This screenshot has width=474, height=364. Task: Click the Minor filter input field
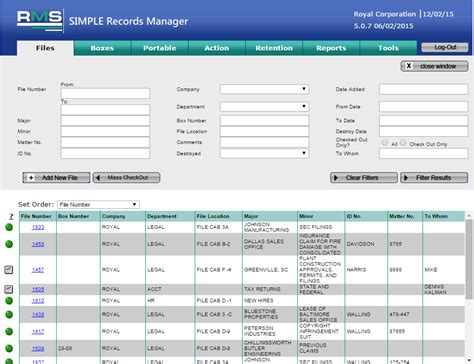(x=105, y=131)
